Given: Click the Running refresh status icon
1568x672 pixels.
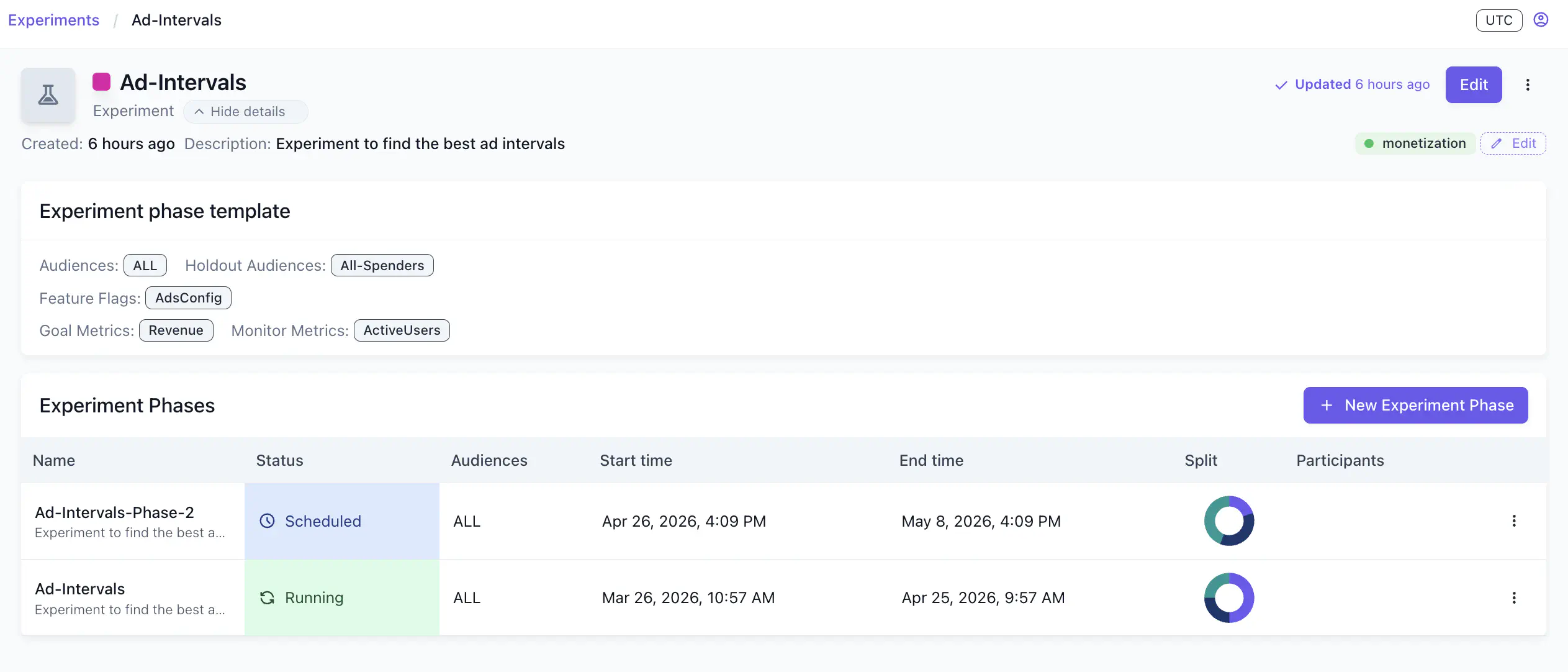Looking at the screenshot, I should (267, 597).
